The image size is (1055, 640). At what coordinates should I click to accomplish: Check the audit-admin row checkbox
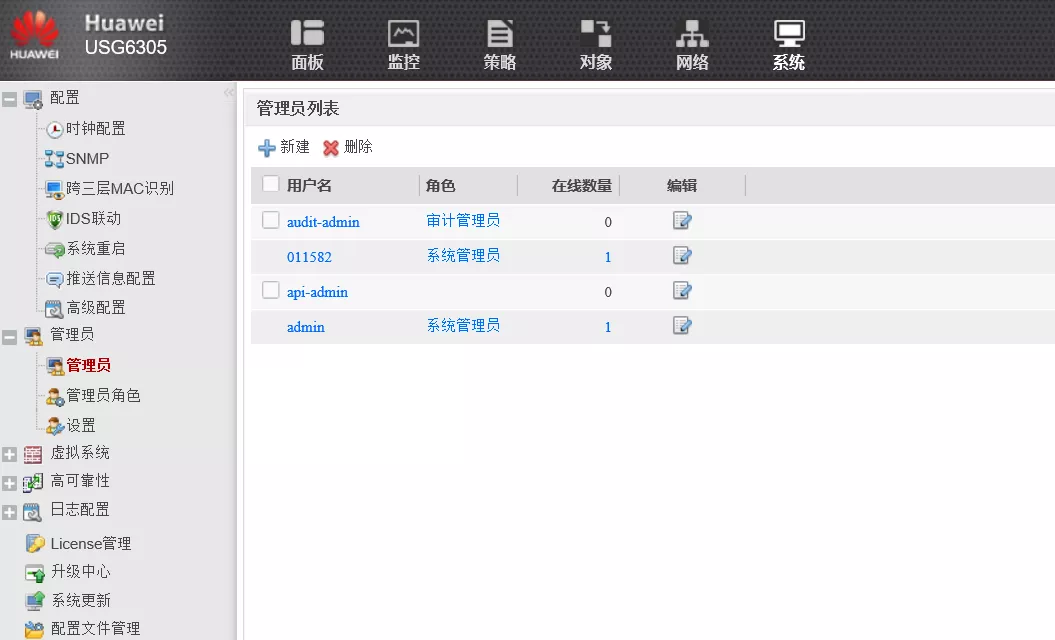pyautogui.click(x=270, y=220)
